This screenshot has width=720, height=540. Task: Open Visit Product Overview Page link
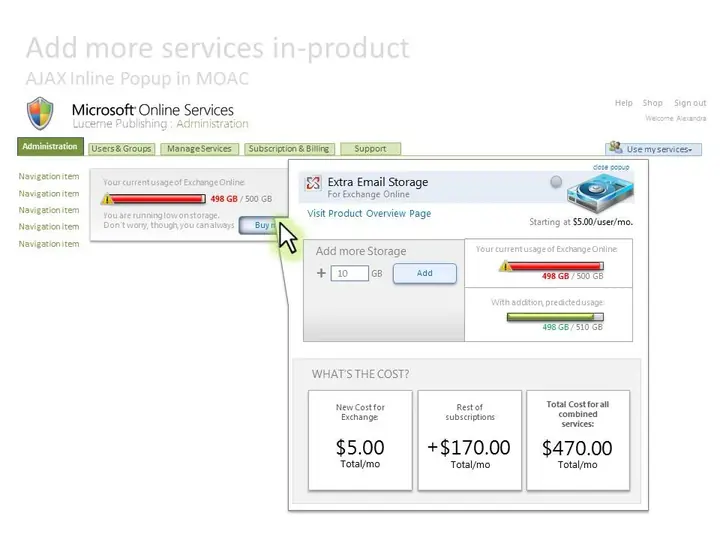pyautogui.click(x=369, y=214)
